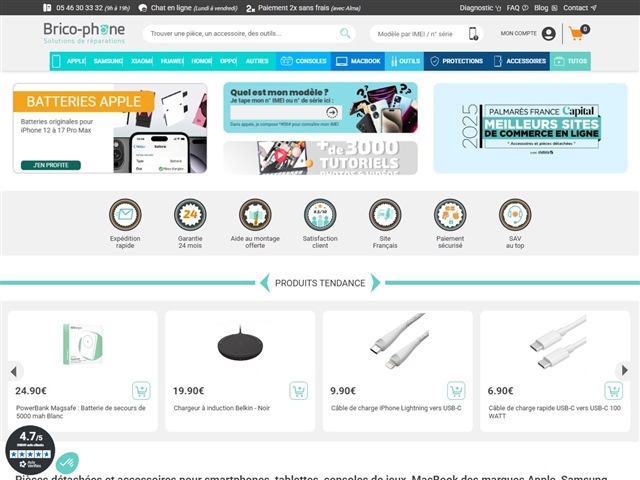This screenshot has height=480, width=640.
Task: Open the Contact link
Action: coord(580,8)
